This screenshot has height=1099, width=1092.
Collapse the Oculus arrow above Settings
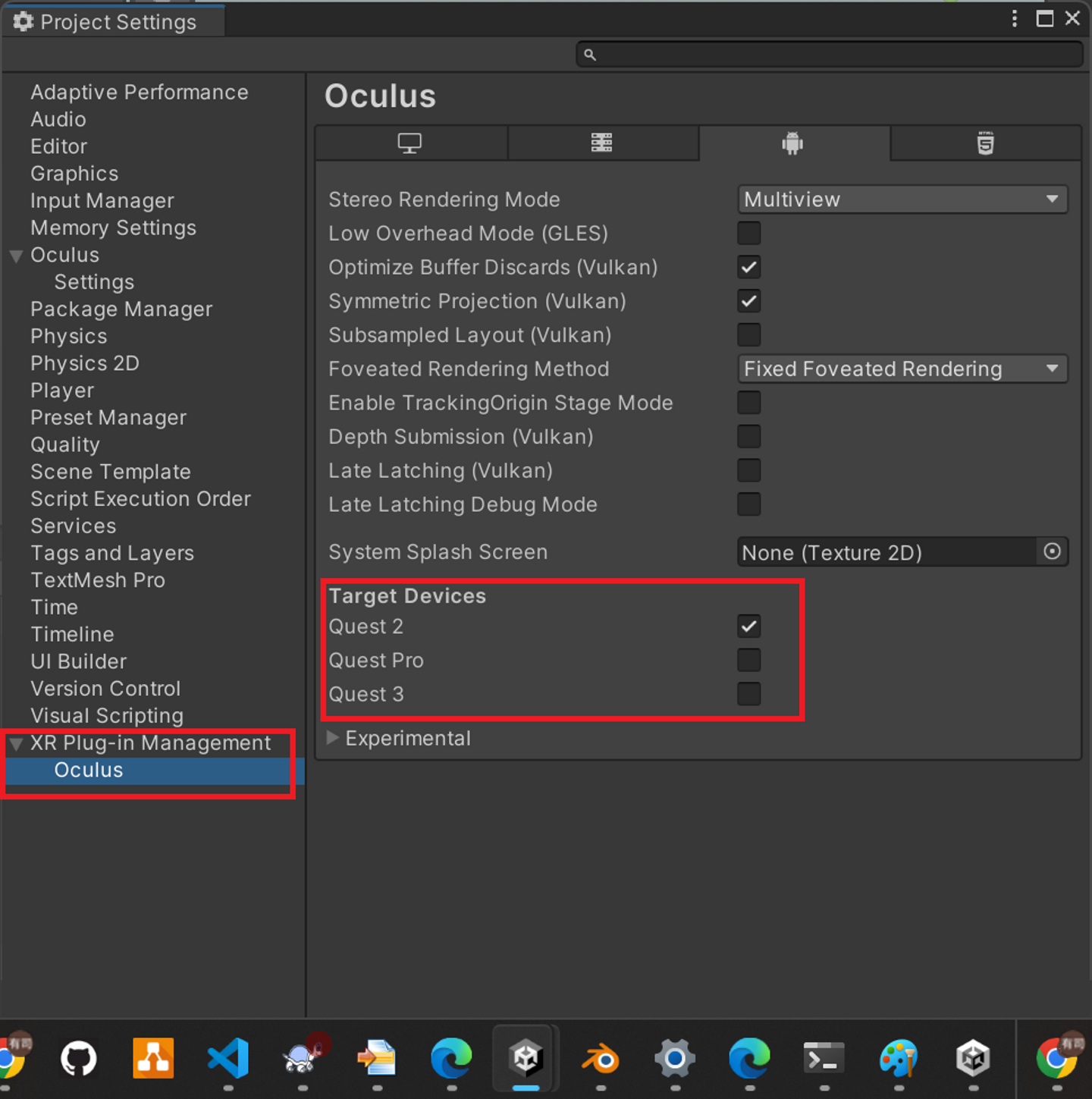(16, 256)
